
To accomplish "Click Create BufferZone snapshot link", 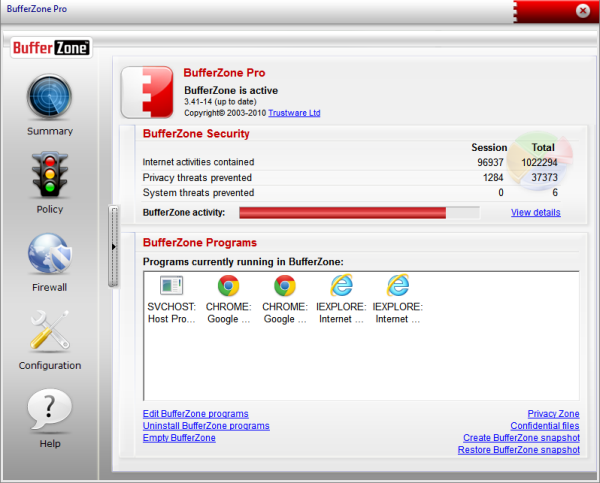I will point(521,437).
